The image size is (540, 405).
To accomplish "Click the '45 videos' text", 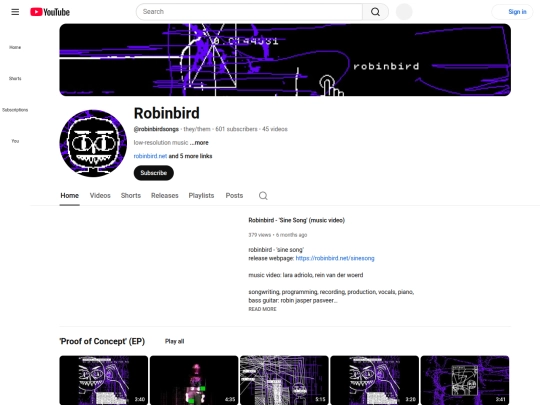I will click(275, 129).
